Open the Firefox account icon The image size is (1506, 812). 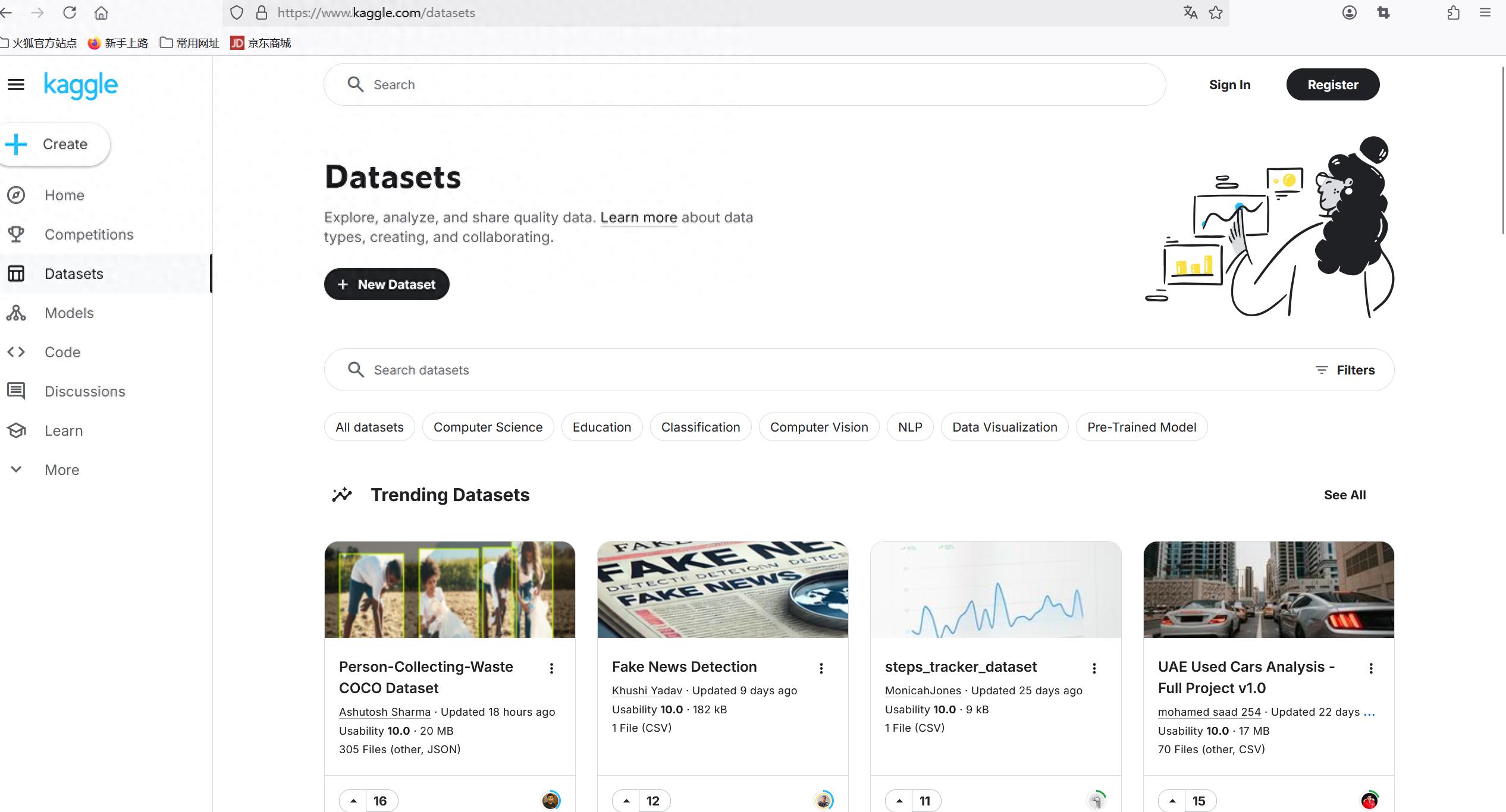tap(1350, 12)
